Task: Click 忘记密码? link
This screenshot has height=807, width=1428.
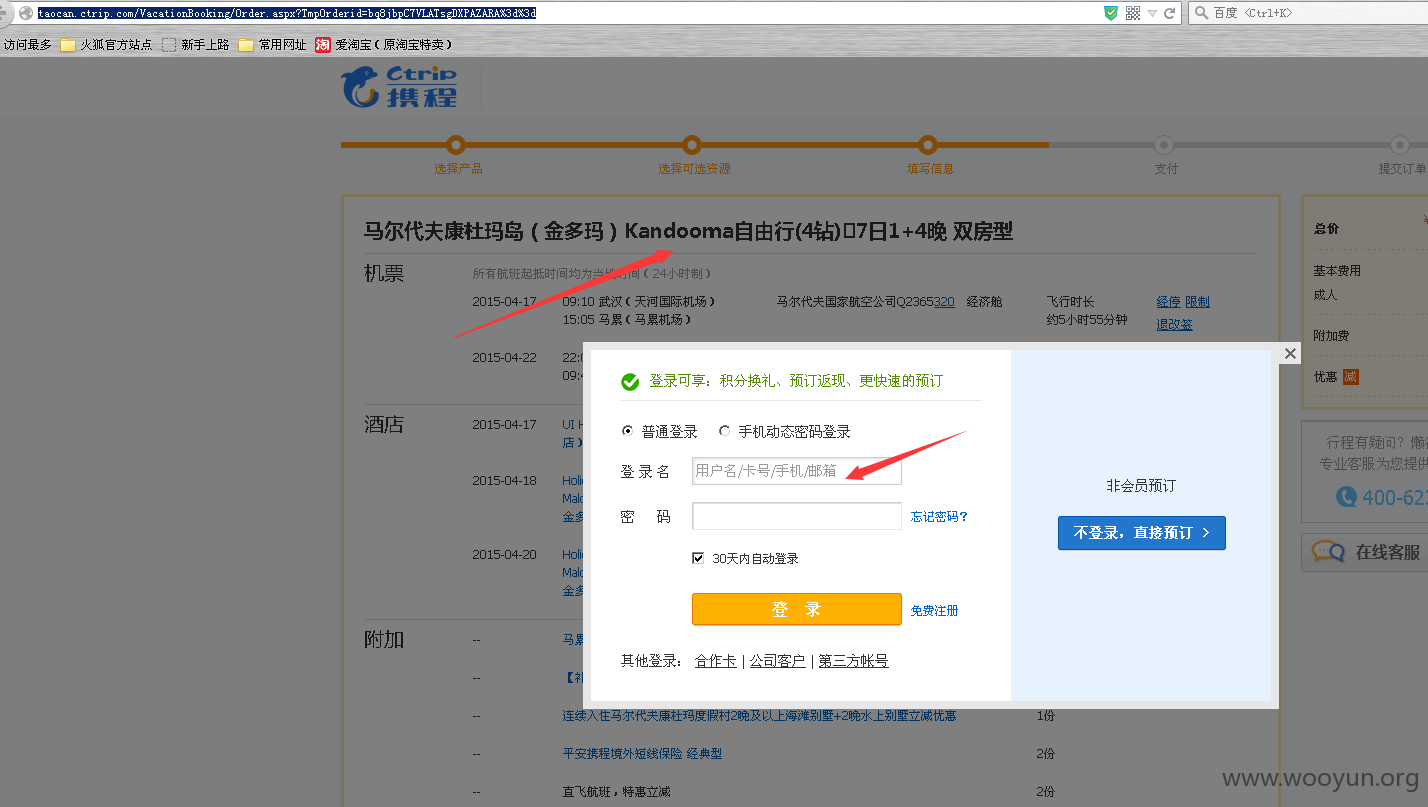Action: [939, 517]
